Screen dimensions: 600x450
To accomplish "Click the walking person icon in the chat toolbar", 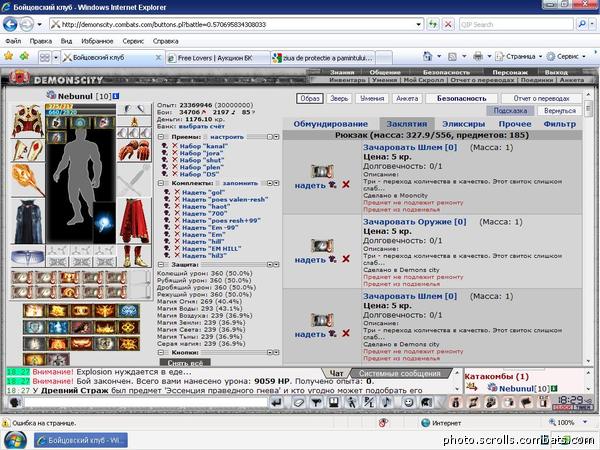I will click(x=351, y=403).
